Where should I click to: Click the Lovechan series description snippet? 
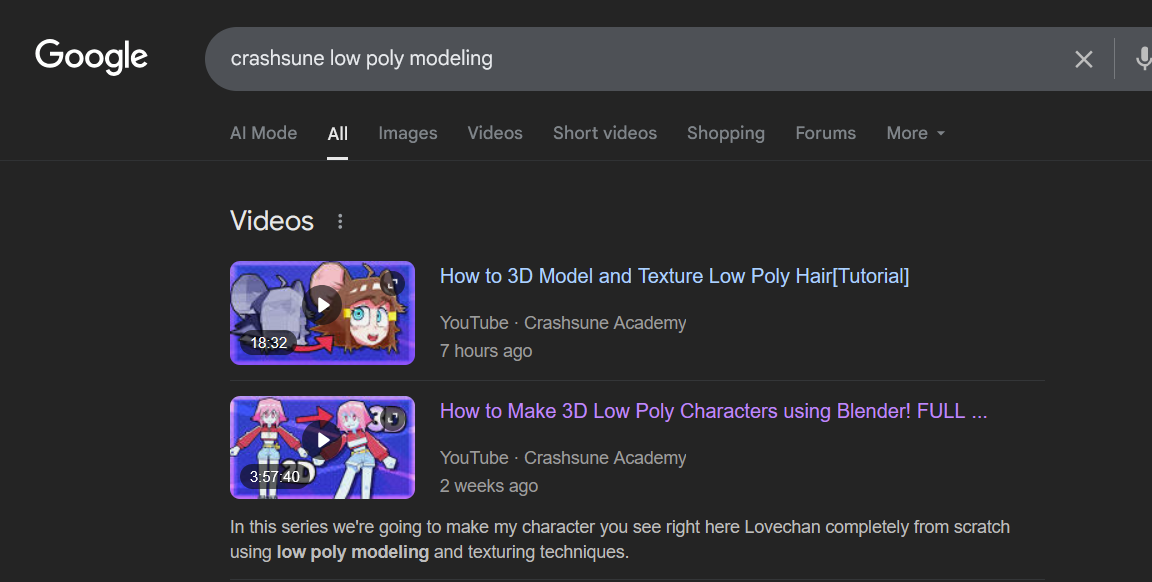[x=620, y=539]
